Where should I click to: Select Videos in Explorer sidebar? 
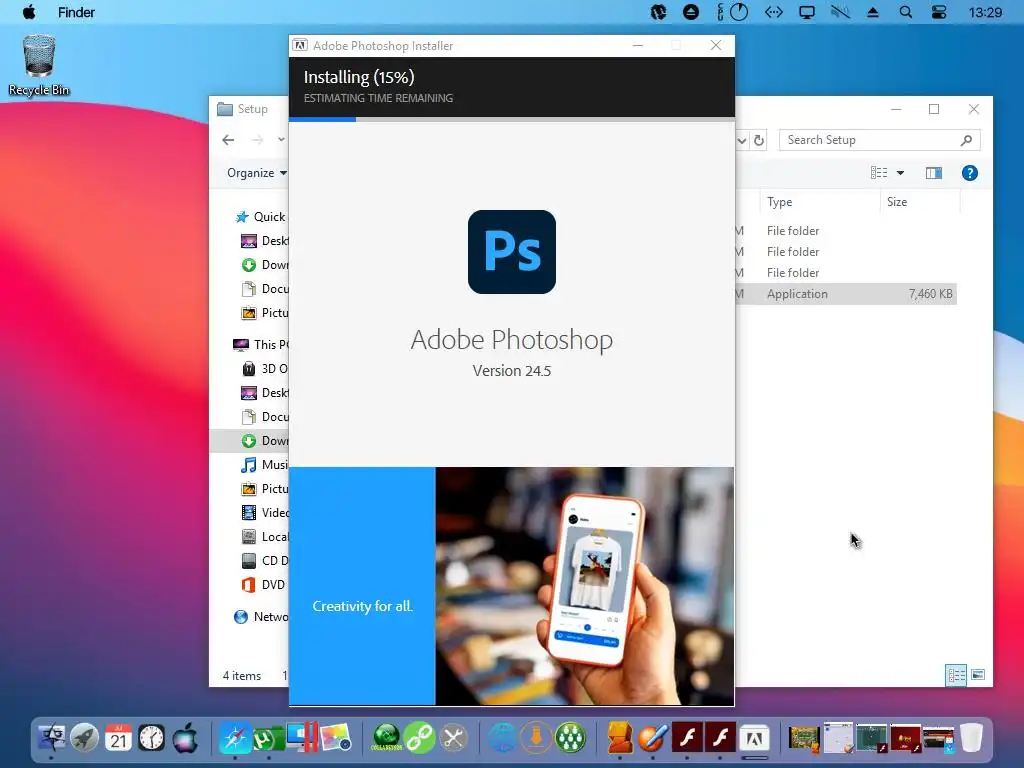click(x=264, y=513)
